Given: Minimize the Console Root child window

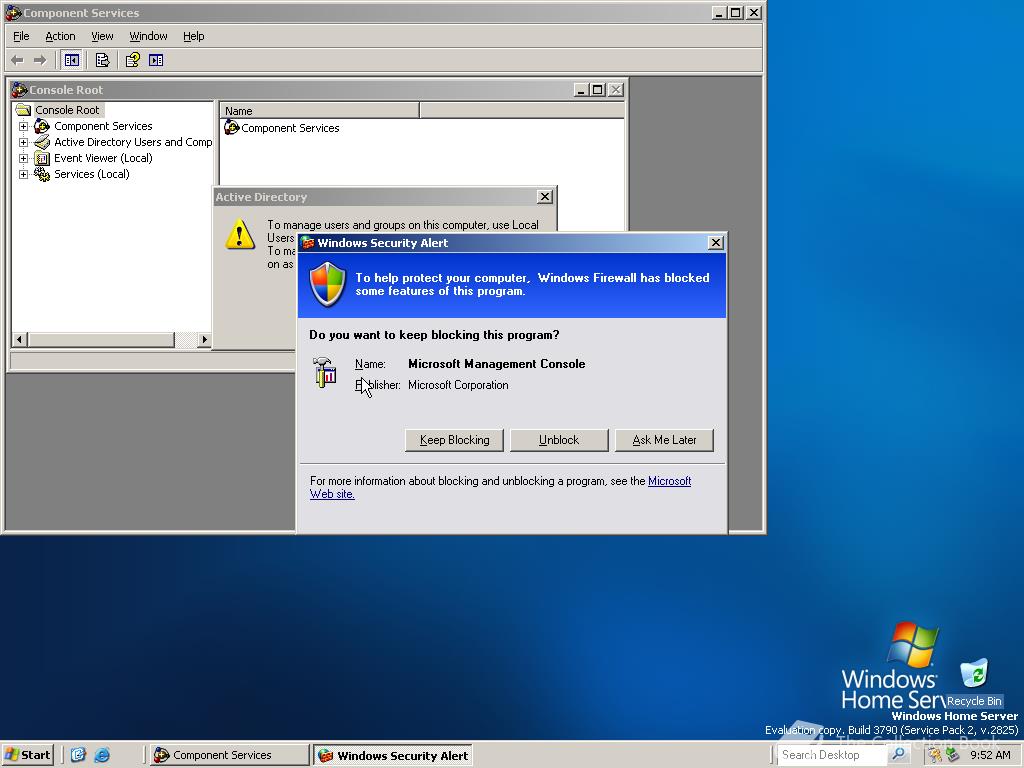Looking at the screenshot, I should coord(581,90).
